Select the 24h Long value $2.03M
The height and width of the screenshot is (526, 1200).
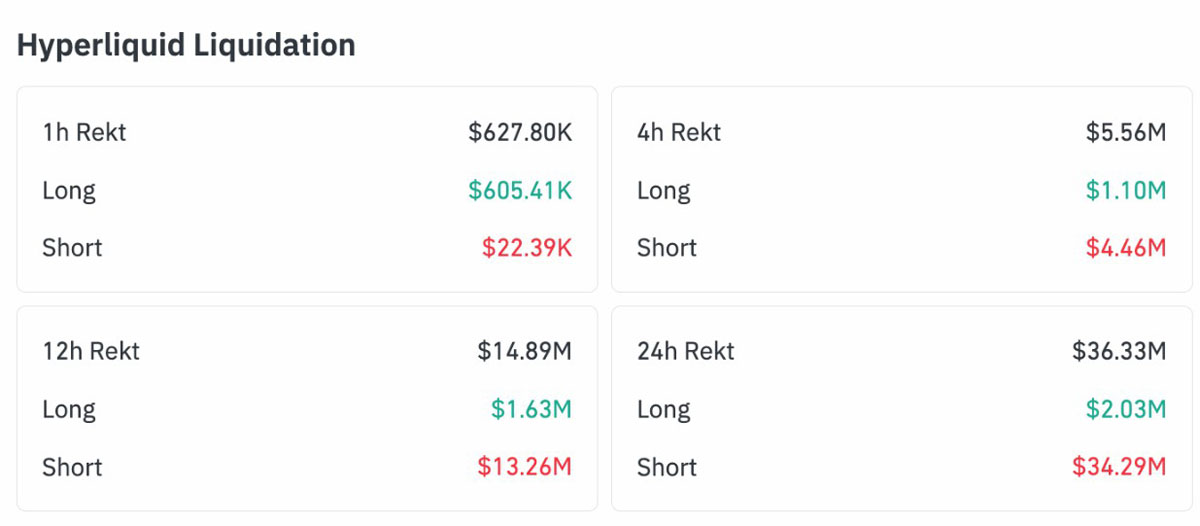(x=1126, y=409)
